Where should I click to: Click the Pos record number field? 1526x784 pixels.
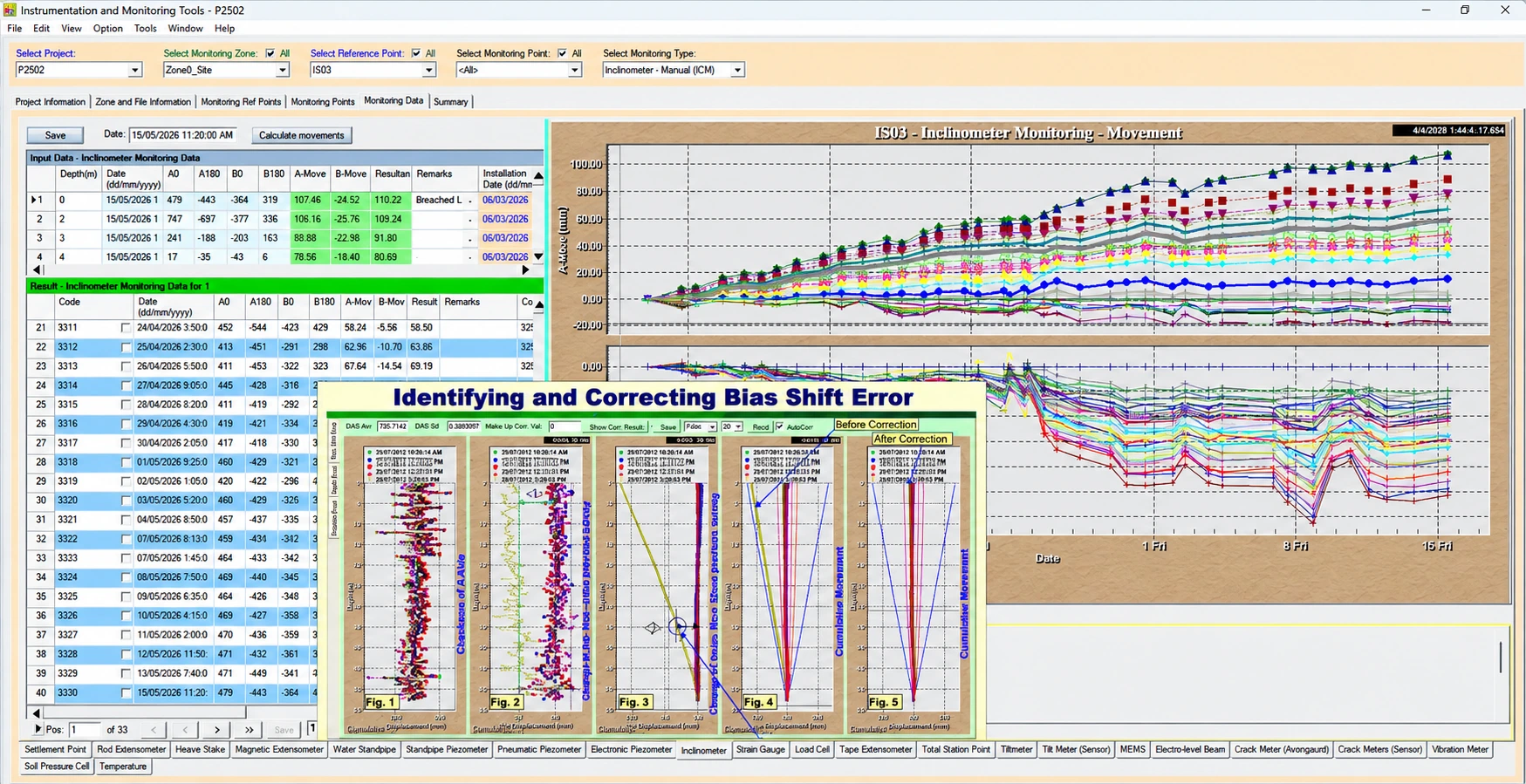tap(84, 730)
